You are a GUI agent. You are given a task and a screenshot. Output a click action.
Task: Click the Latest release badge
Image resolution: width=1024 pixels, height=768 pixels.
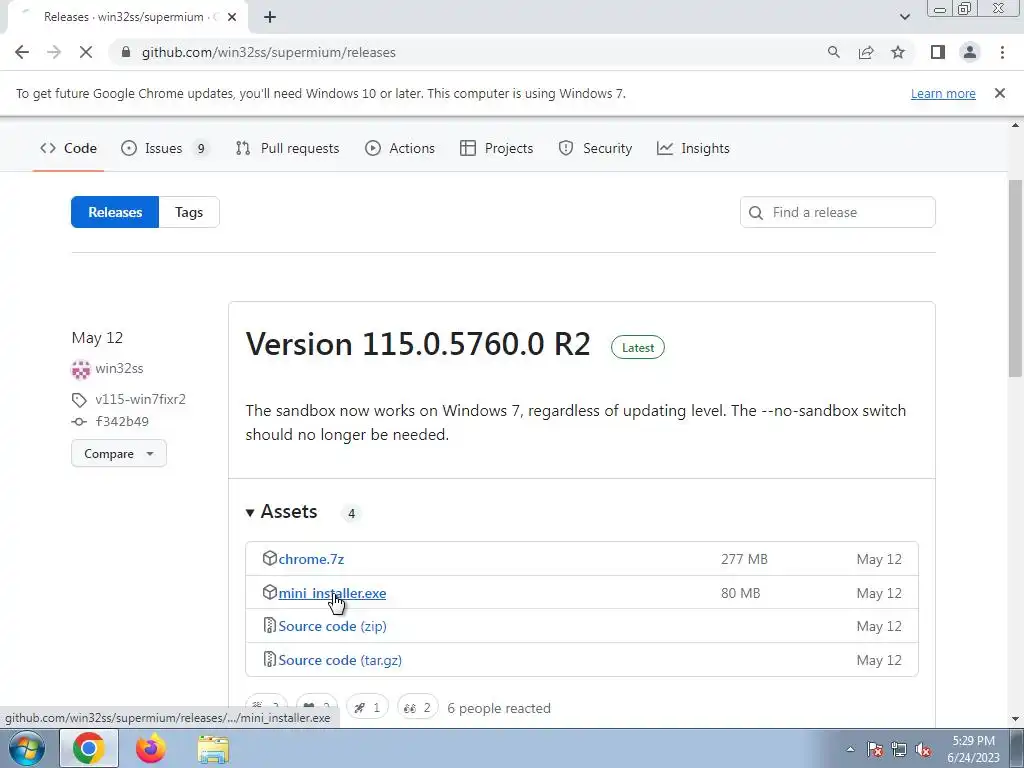(x=637, y=347)
